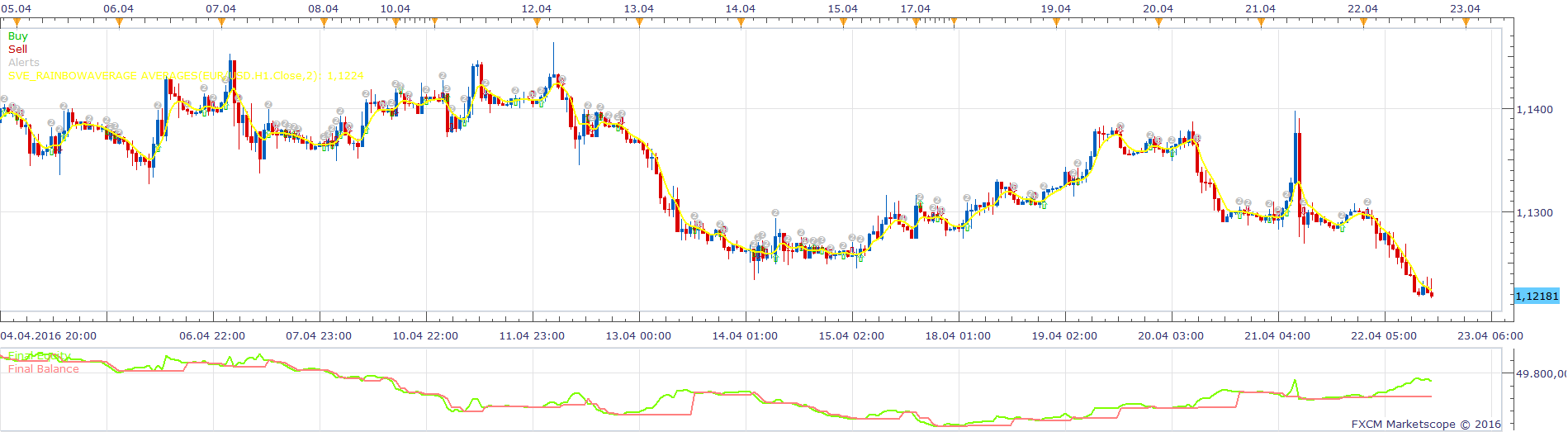Click the green Buy legend label
1568x432 pixels.
point(17,36)
